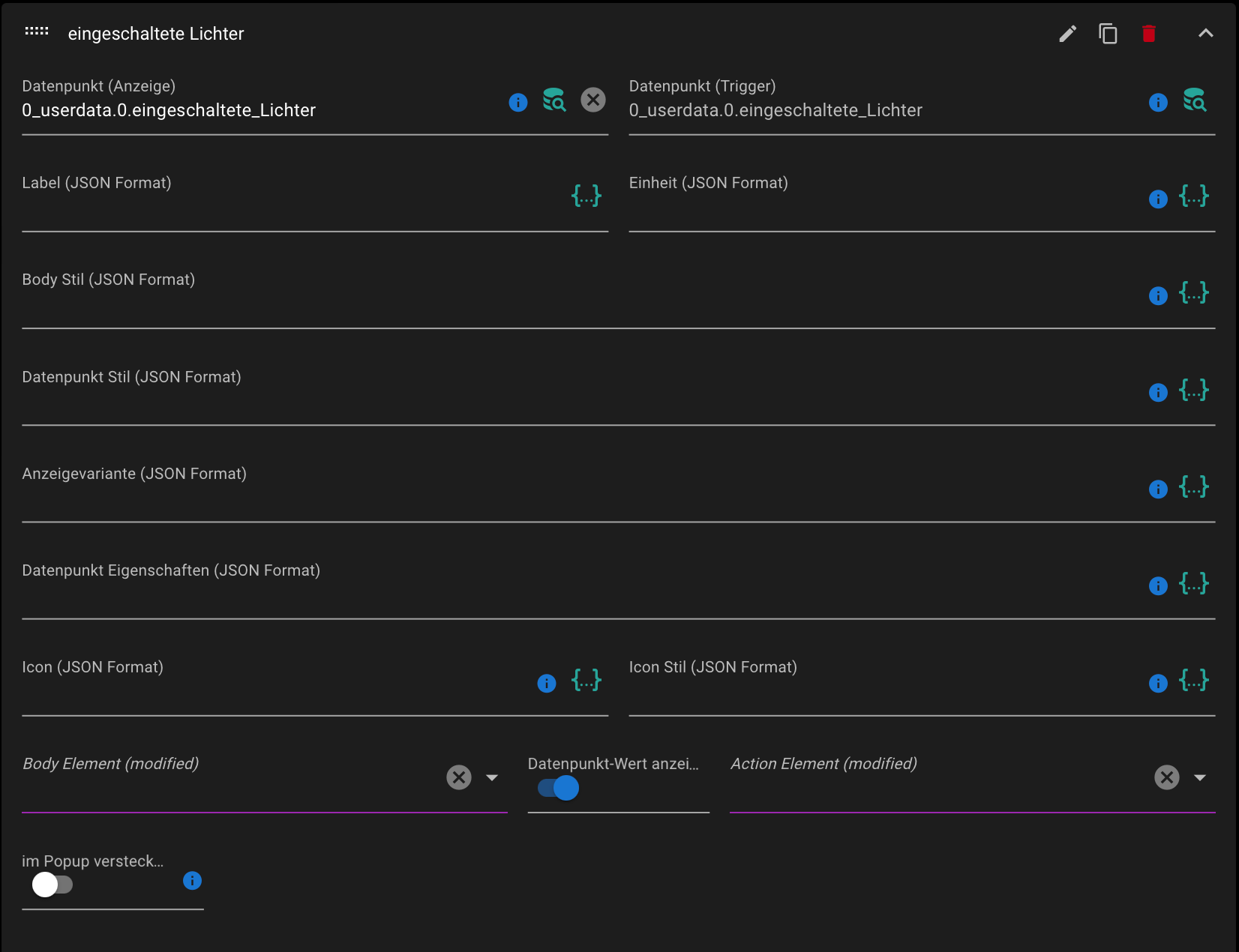Viewport: 1239px width, 952px height.
Task: Show info for Datenpunkt Eigenschaften
Action: tap(1158, 586)
